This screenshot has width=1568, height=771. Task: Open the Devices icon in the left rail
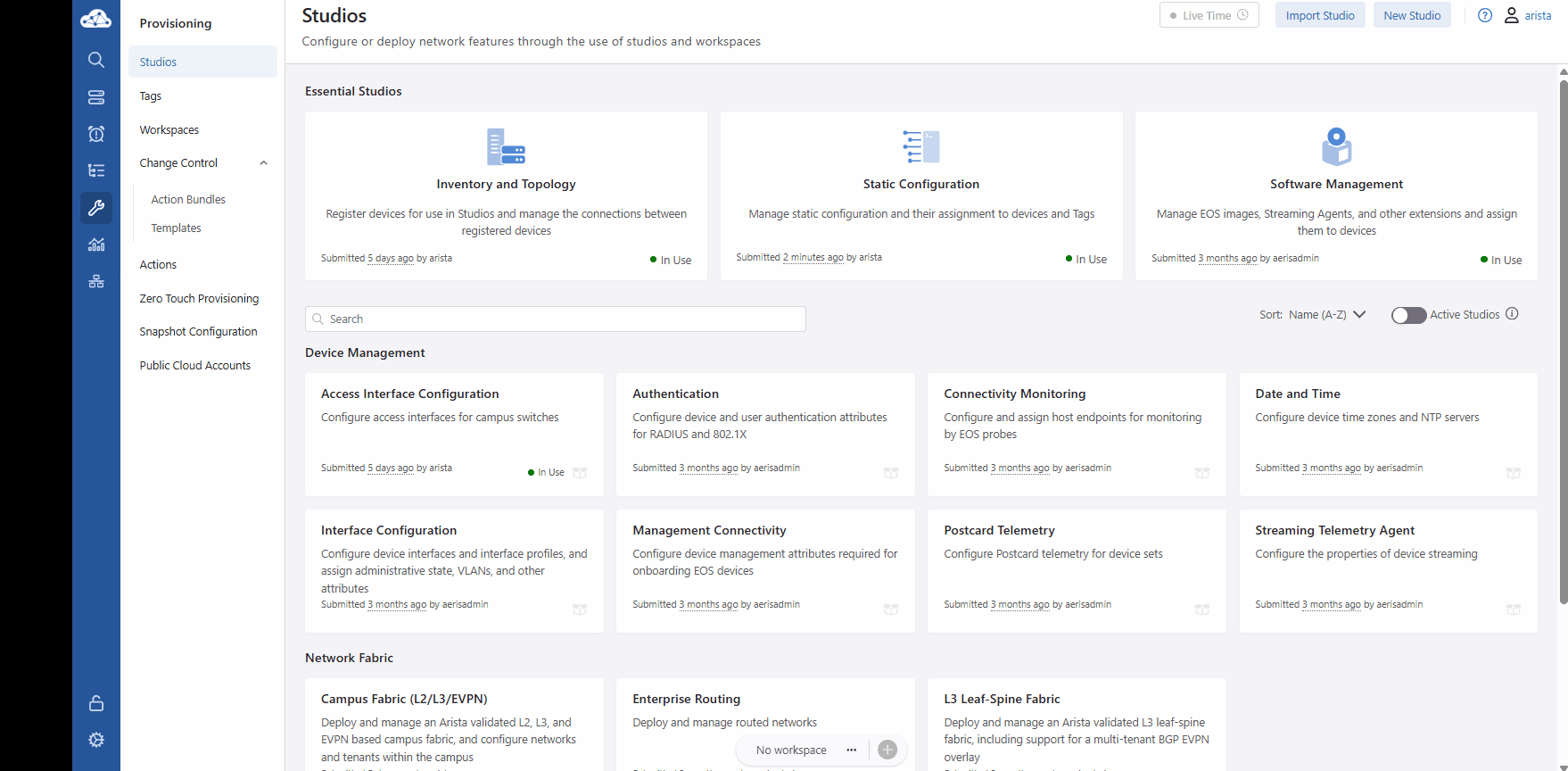[x=96, y=97]
